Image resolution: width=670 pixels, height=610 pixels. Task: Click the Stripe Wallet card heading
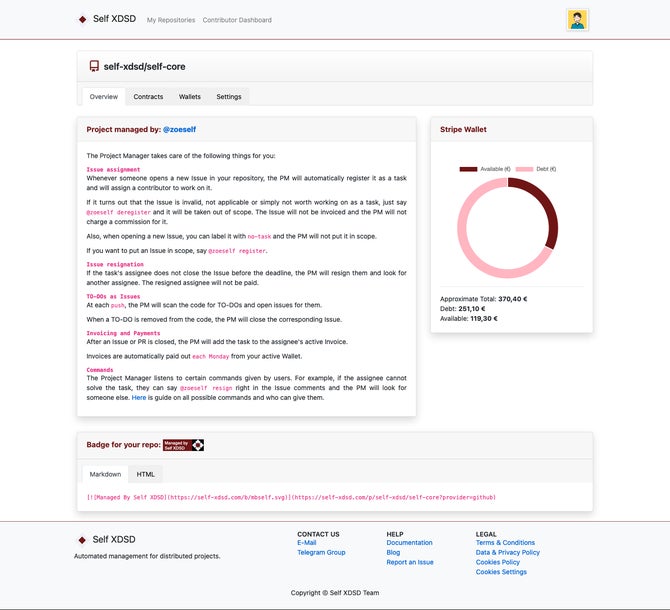(x=463, y=129)
